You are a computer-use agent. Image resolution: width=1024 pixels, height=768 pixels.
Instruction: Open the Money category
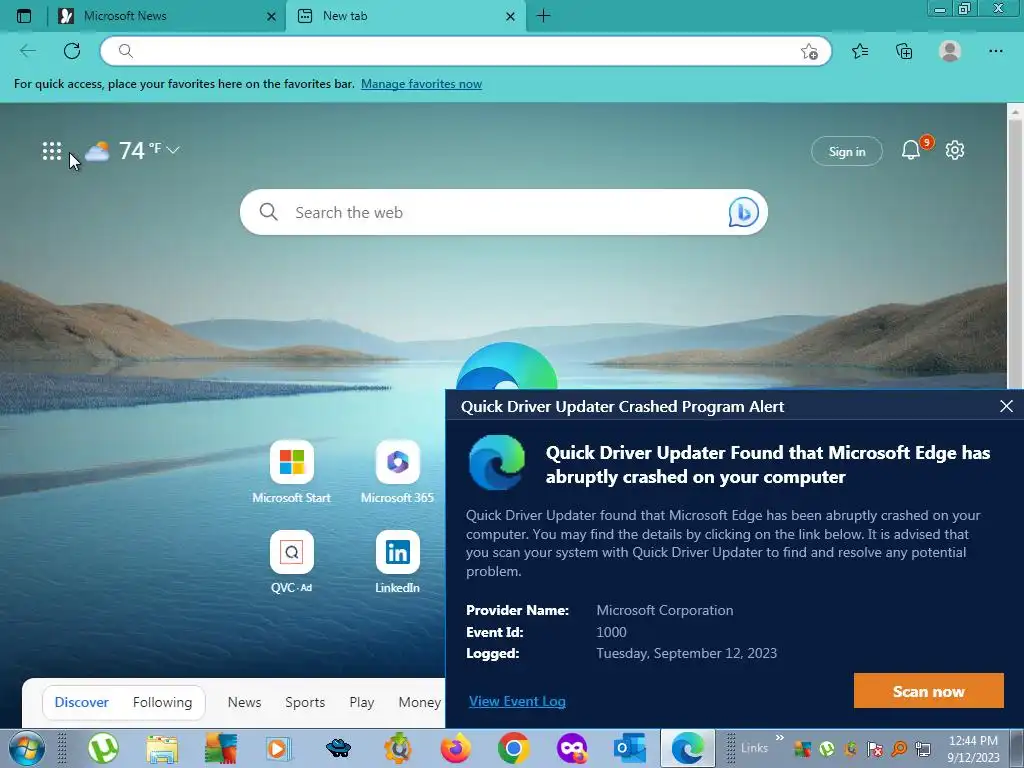419,702
